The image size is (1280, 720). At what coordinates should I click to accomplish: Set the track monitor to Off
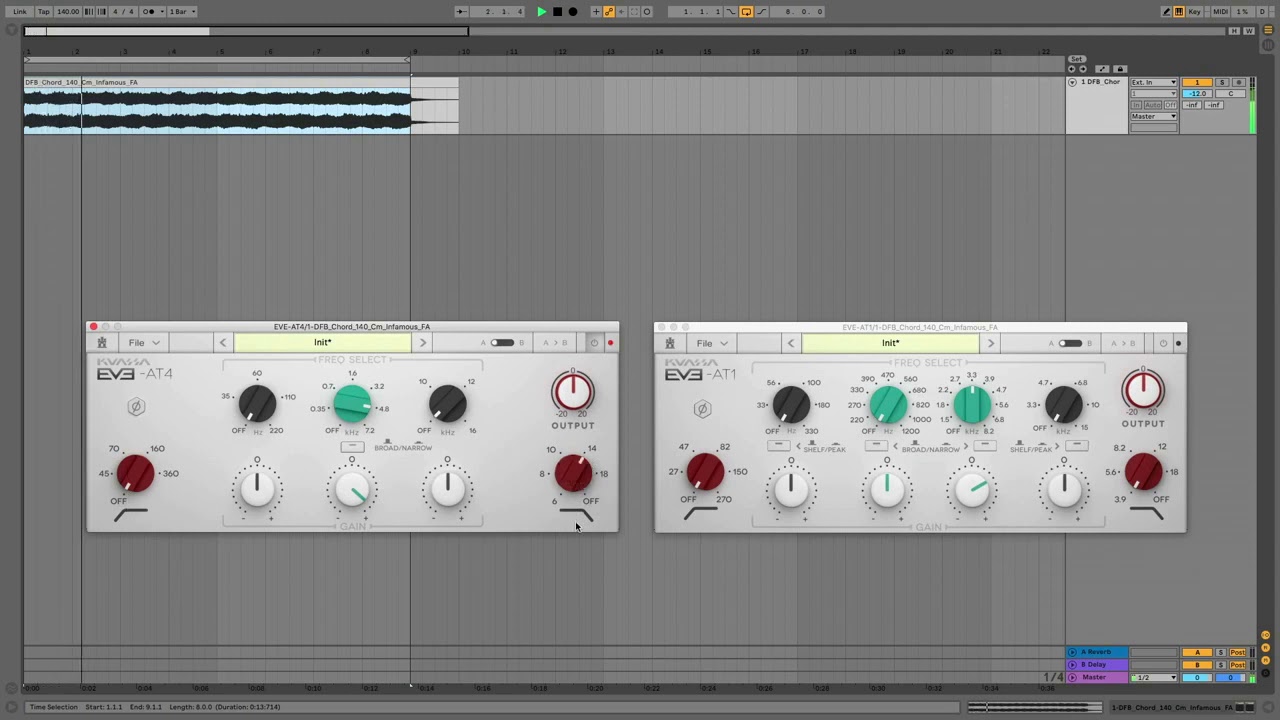(x=1171, y=105)
